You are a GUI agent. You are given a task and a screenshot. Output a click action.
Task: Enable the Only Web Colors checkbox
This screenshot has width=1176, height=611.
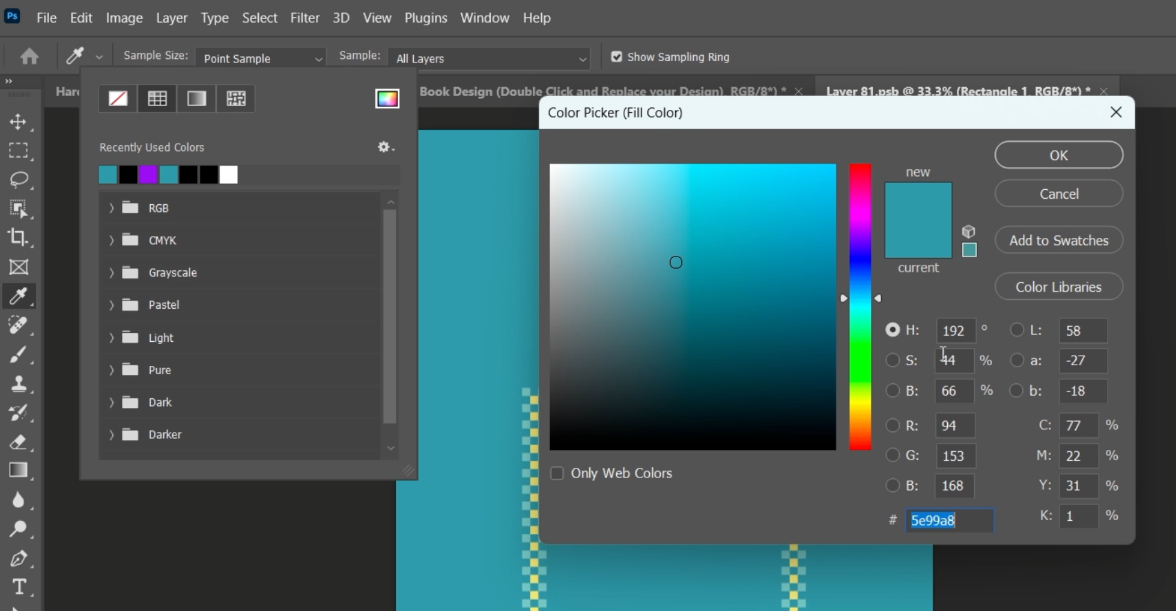(557, 473)
